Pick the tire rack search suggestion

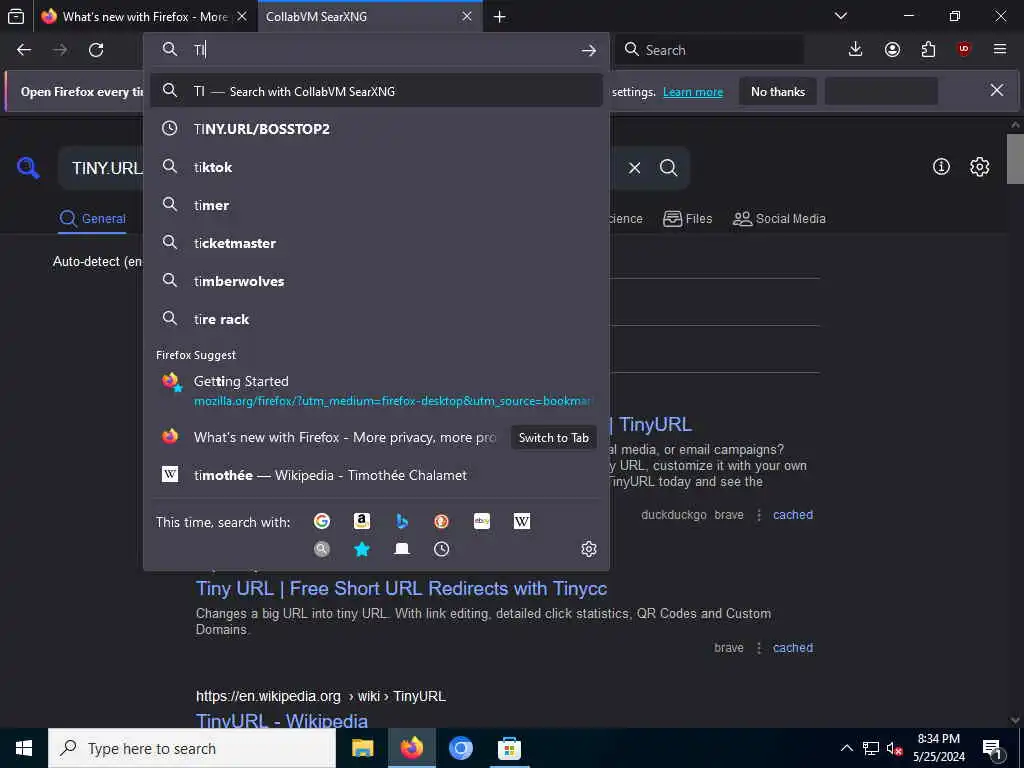(x=376, y=319)
